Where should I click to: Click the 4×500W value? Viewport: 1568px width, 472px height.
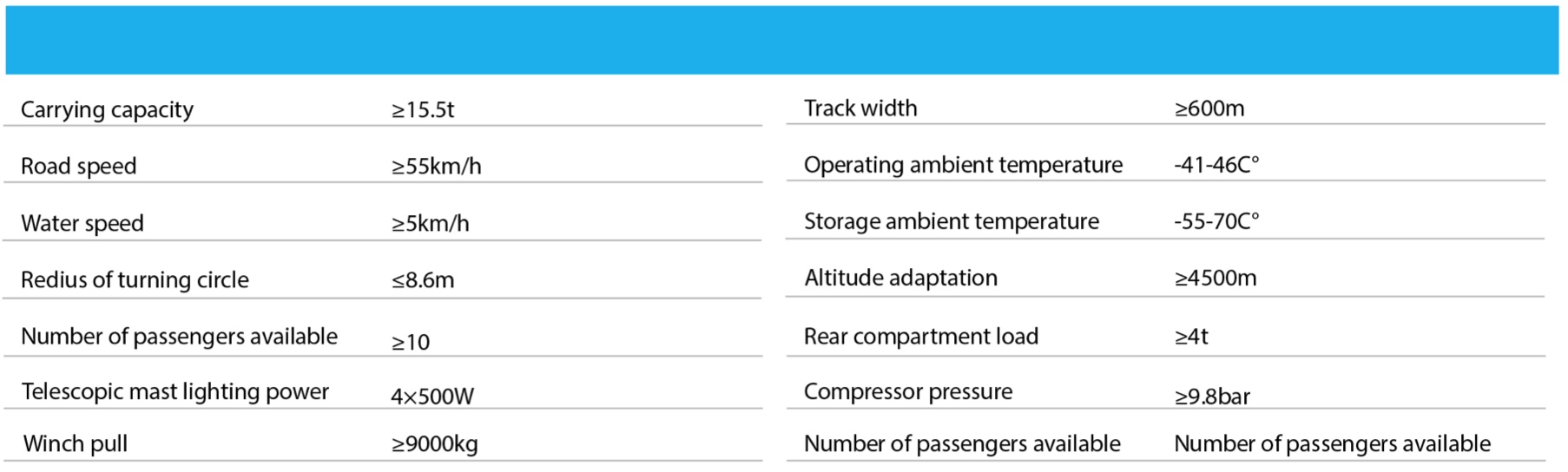(432, 397)
